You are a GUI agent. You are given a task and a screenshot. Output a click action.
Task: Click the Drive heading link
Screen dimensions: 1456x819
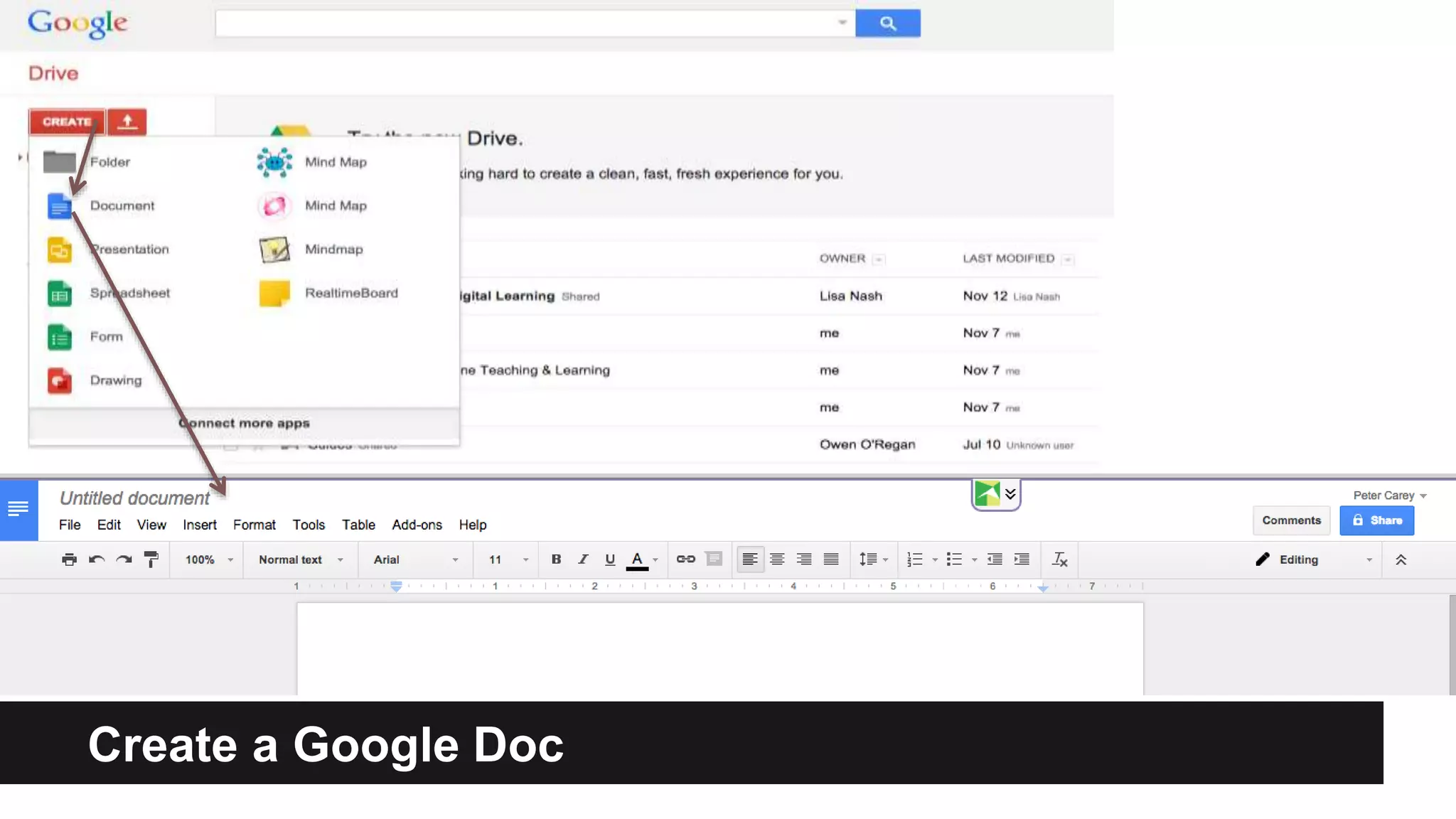(x=53, y=73)
